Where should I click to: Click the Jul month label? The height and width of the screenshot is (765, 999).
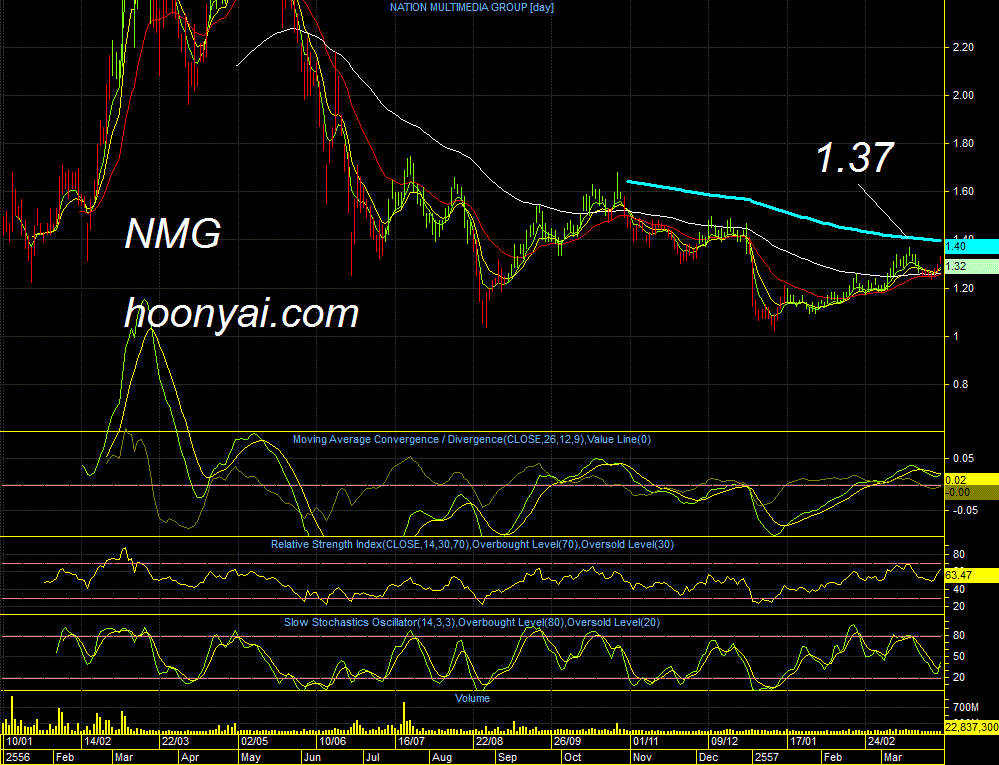(373, 757)
